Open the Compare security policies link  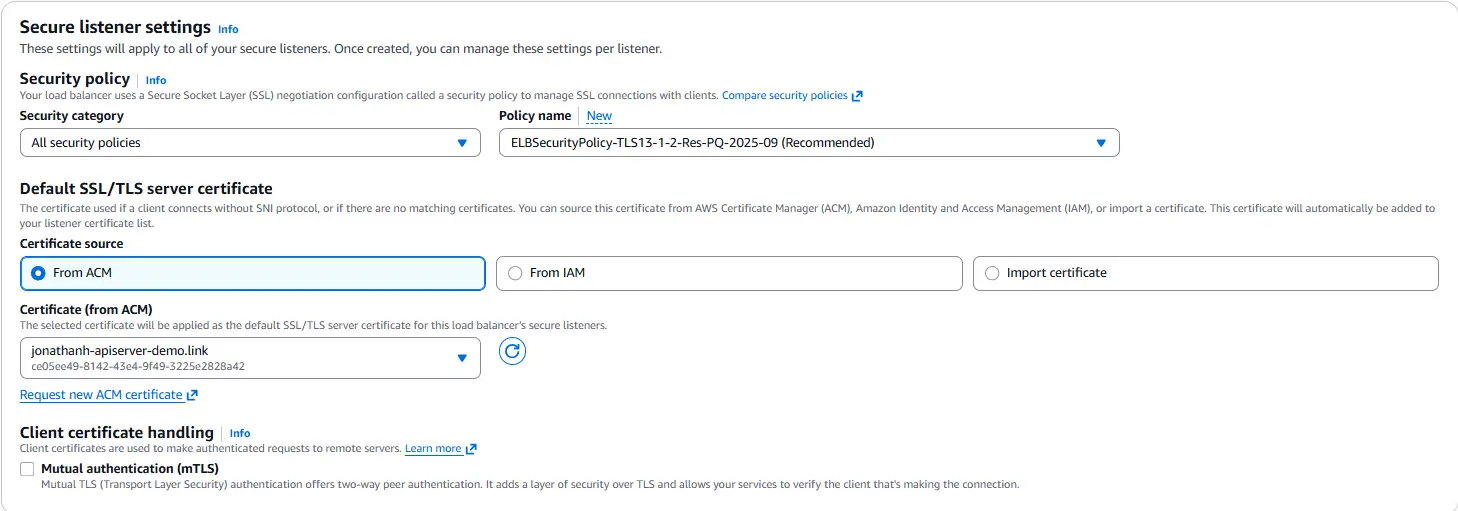[785, 96]
